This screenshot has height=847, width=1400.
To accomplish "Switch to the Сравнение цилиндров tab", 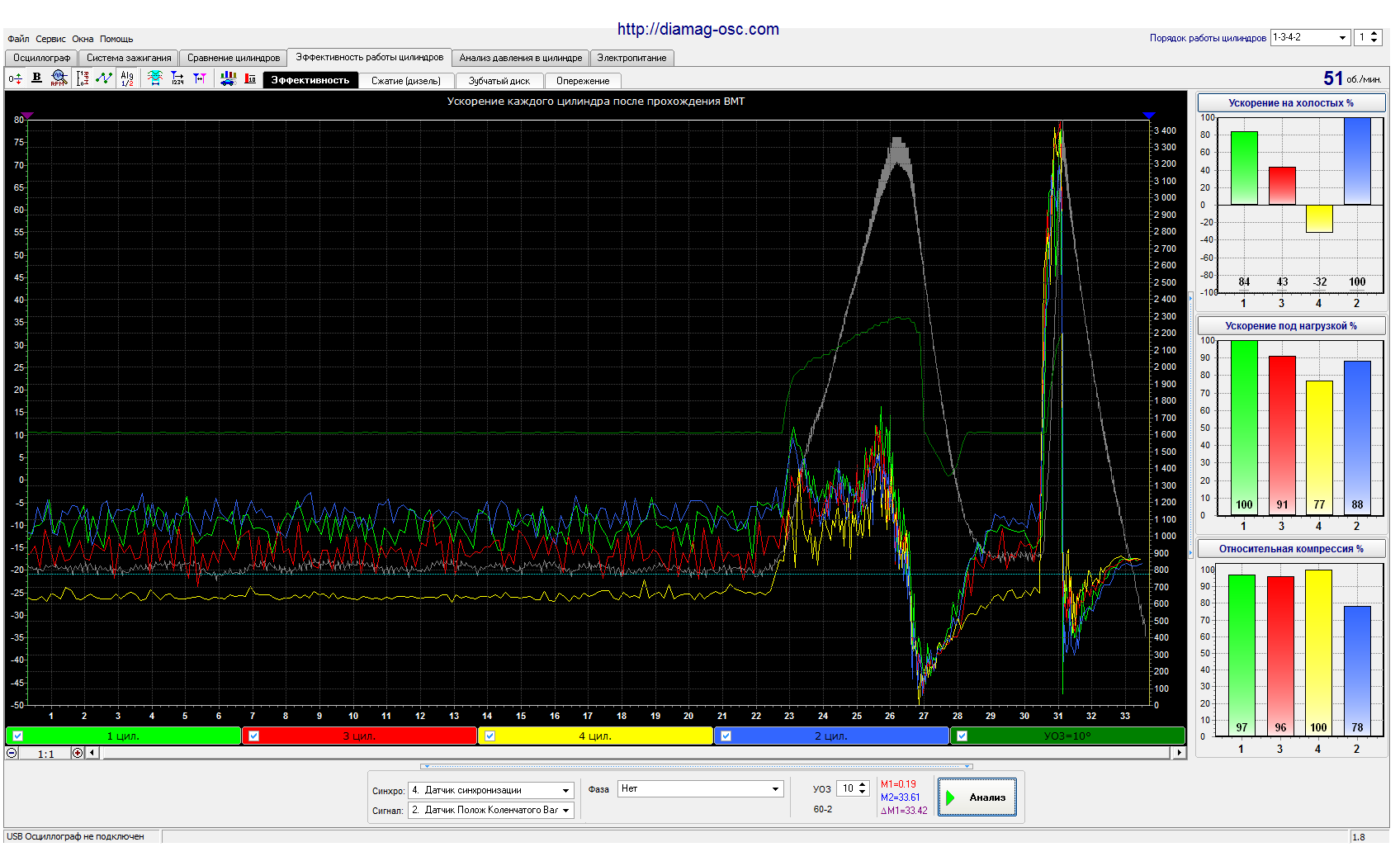I will (x=234, y=58).
